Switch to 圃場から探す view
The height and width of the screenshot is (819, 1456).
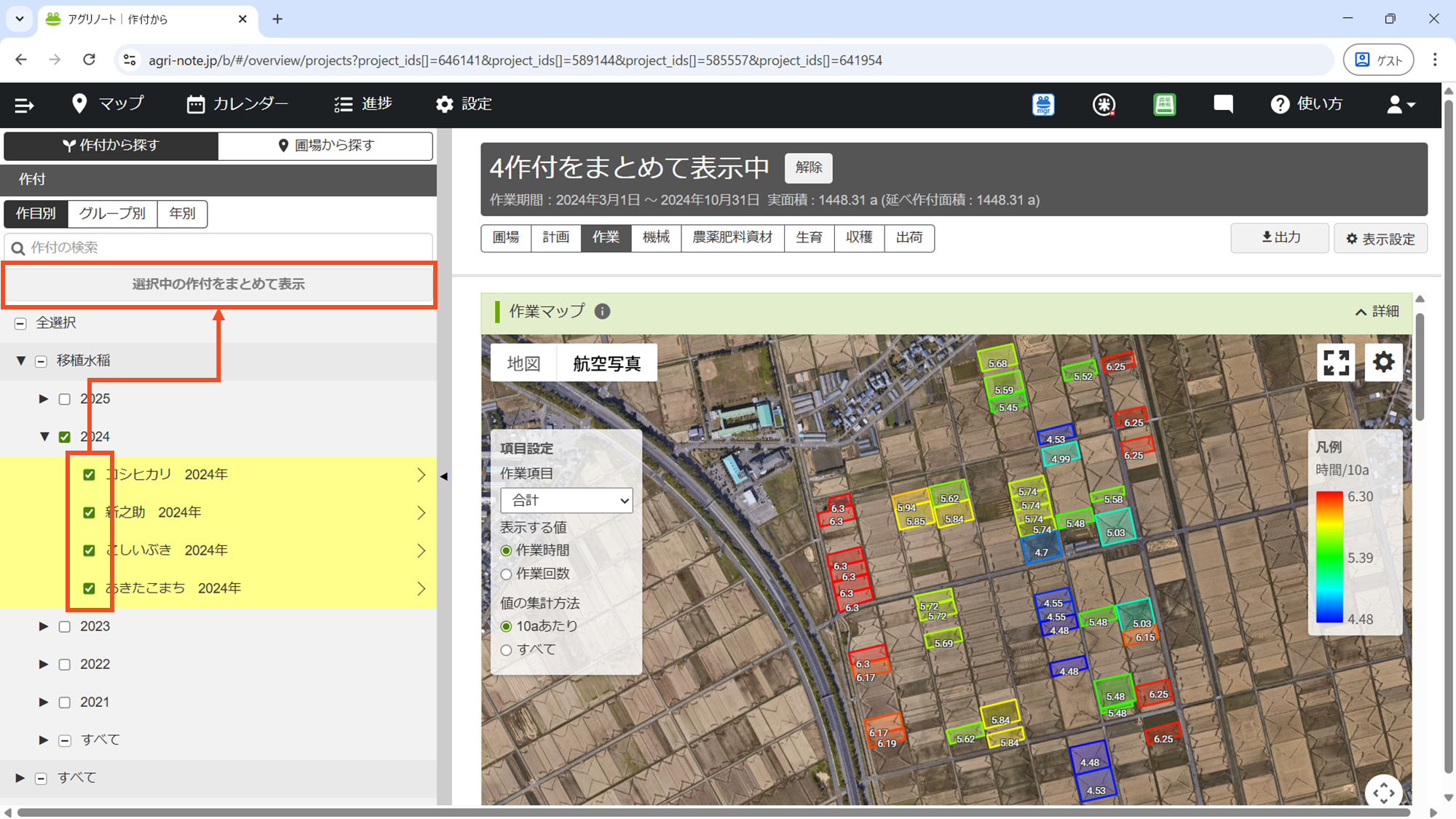coord(325,146)
